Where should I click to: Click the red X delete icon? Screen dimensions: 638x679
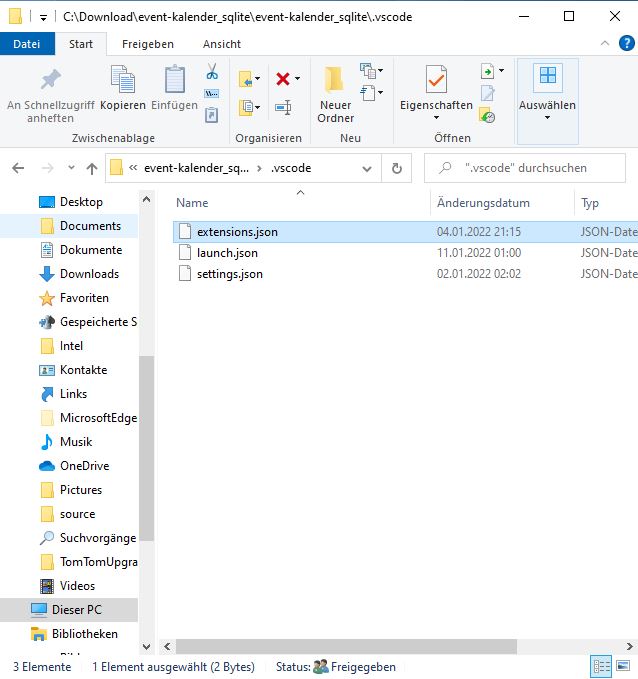click(283, 78)
